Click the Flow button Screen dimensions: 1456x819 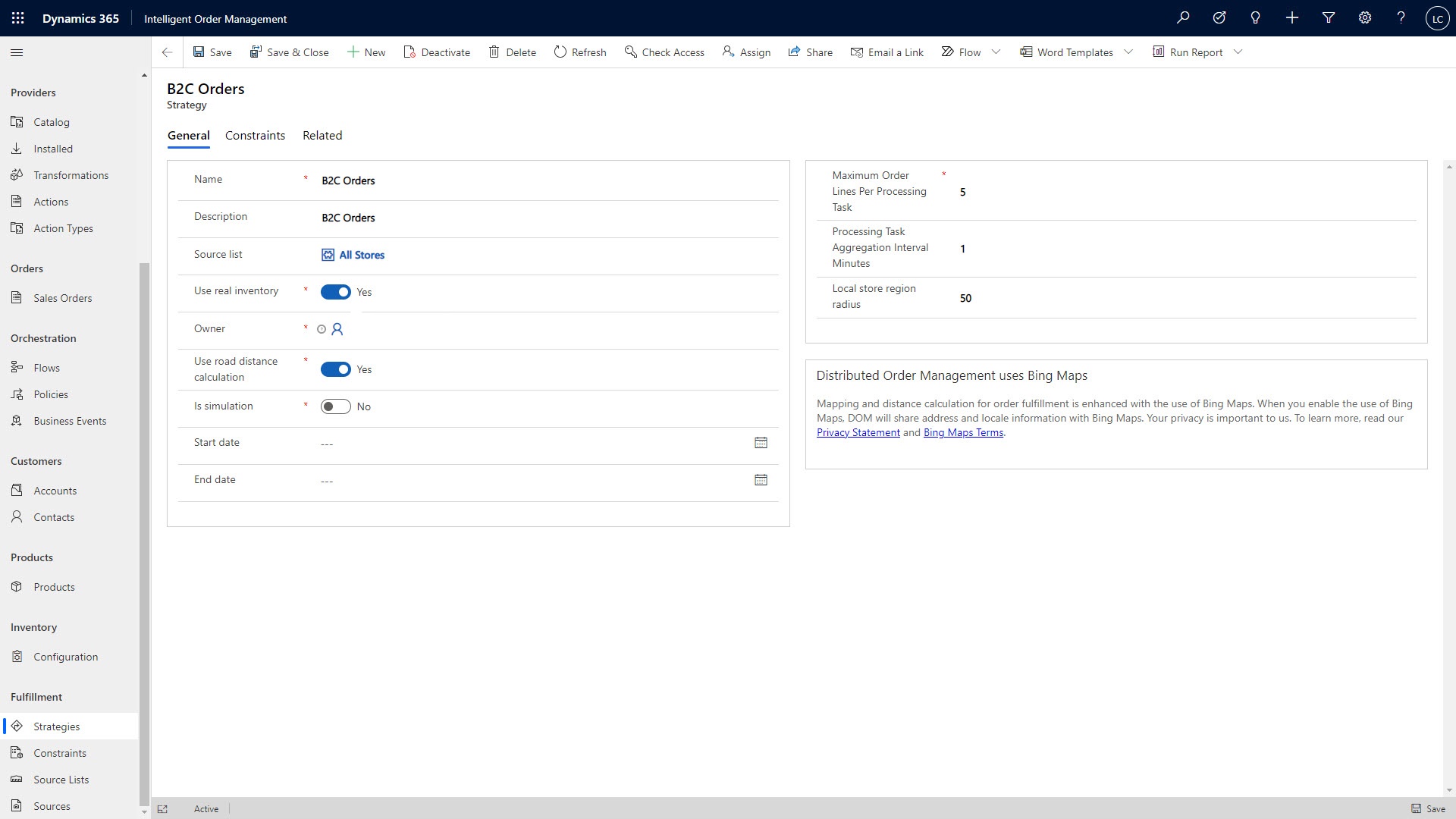(x=961, y=52)
